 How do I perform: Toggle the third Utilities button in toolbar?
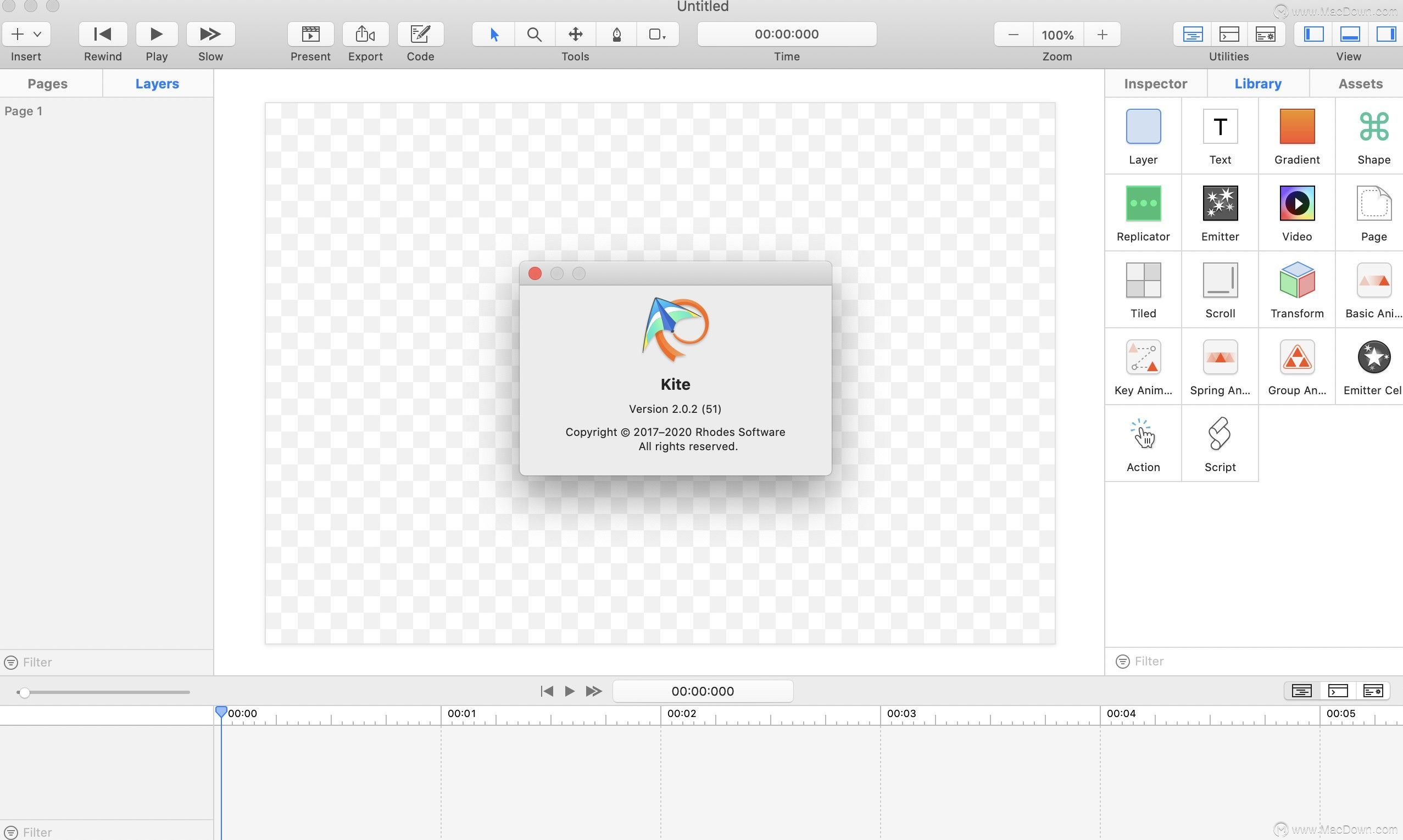click(1266, 35)
